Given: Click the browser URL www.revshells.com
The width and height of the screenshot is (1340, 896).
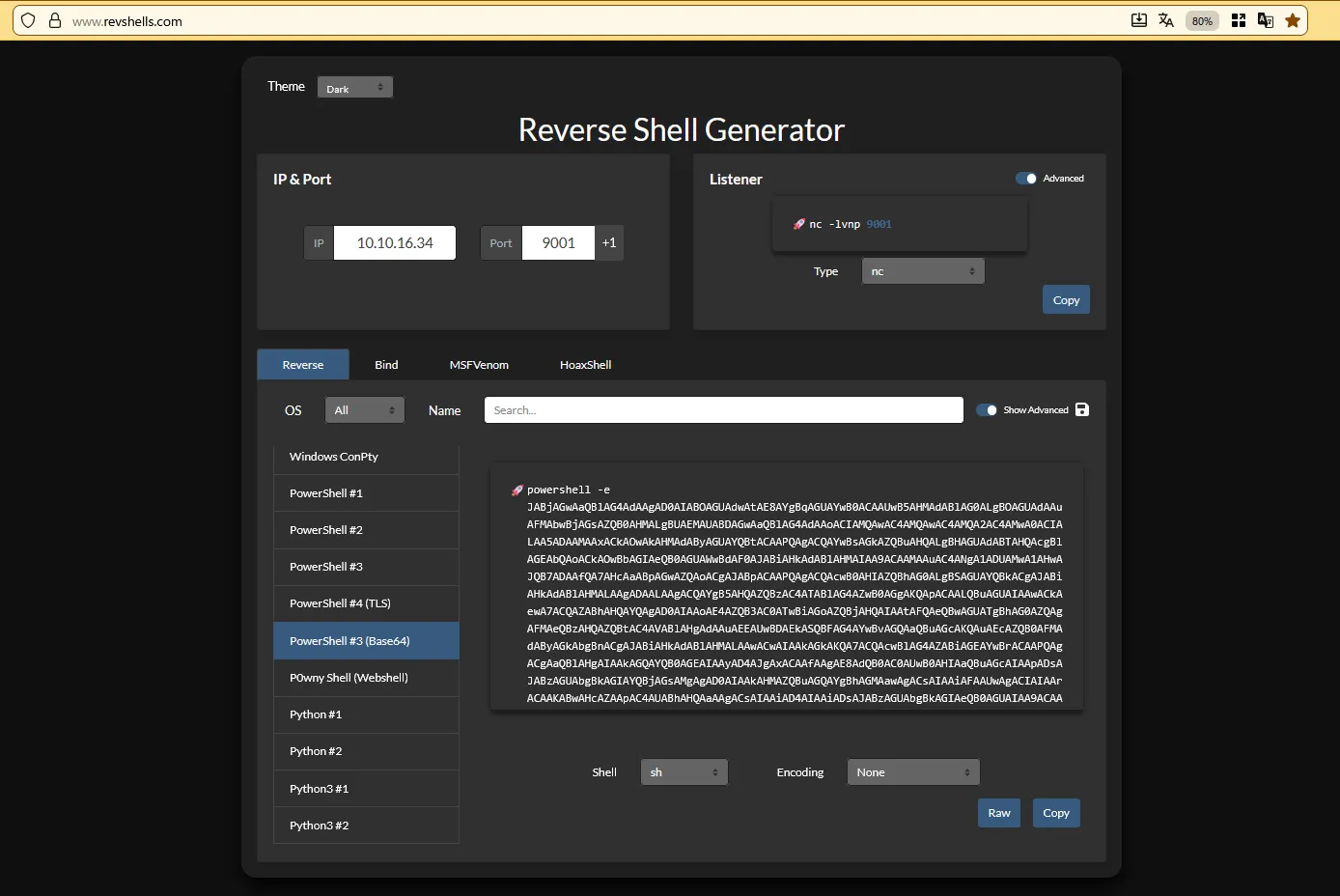Looking at the screenshot, I should (x=127, y=21).
